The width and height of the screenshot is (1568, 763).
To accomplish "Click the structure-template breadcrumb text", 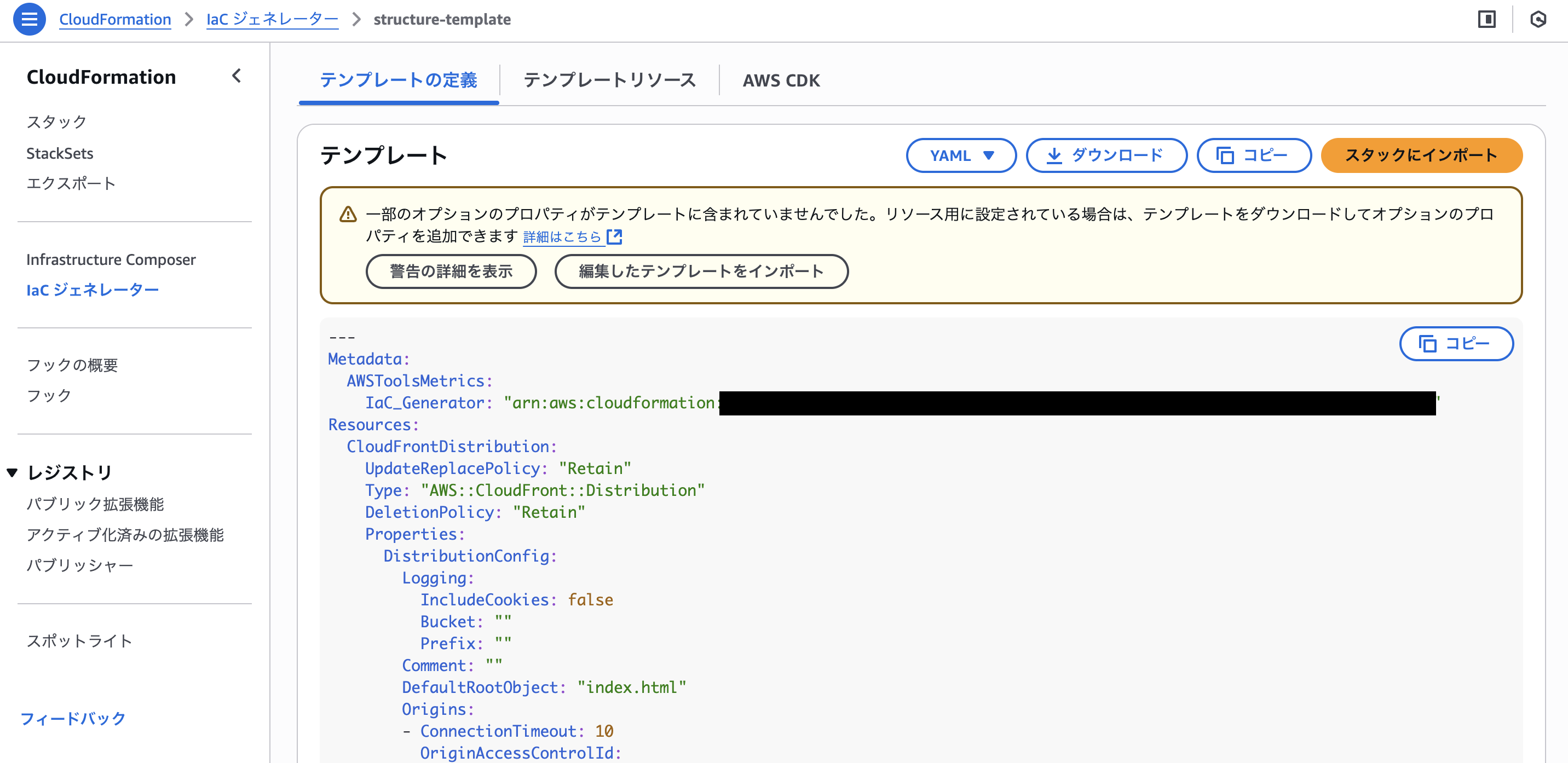I will 442,20.
